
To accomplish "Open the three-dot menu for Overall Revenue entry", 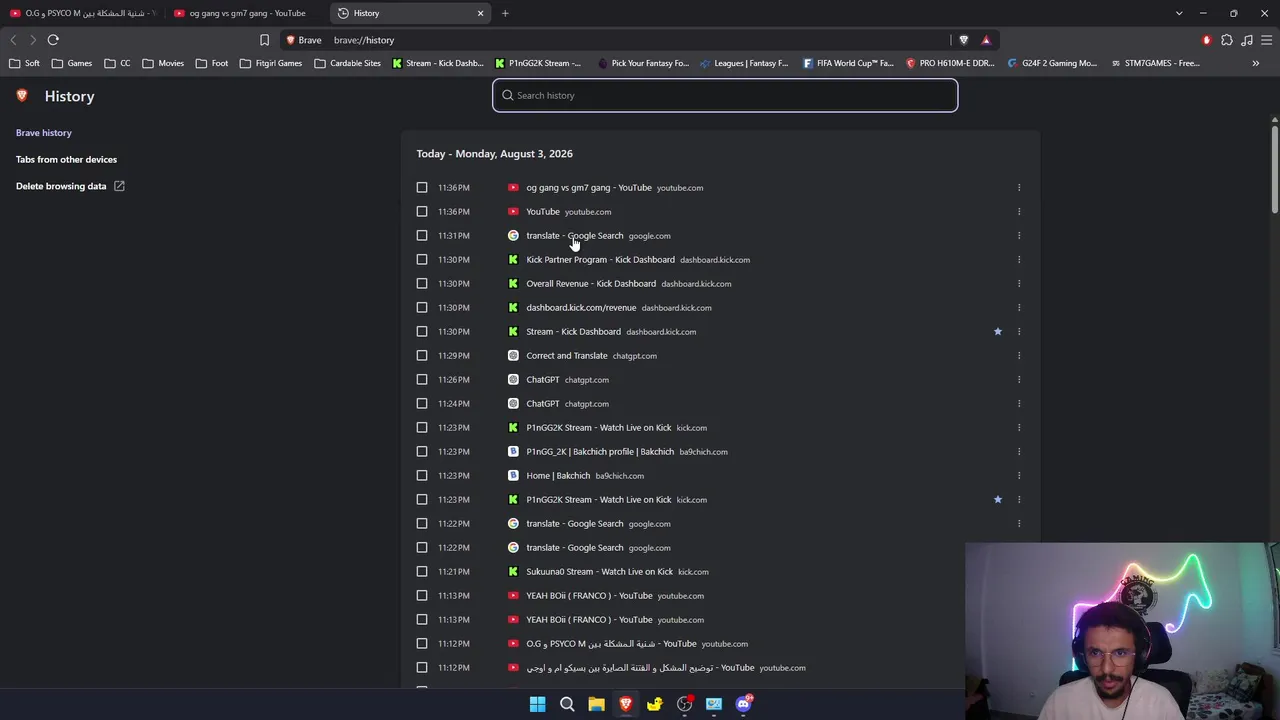I will tap(1019, 284).
